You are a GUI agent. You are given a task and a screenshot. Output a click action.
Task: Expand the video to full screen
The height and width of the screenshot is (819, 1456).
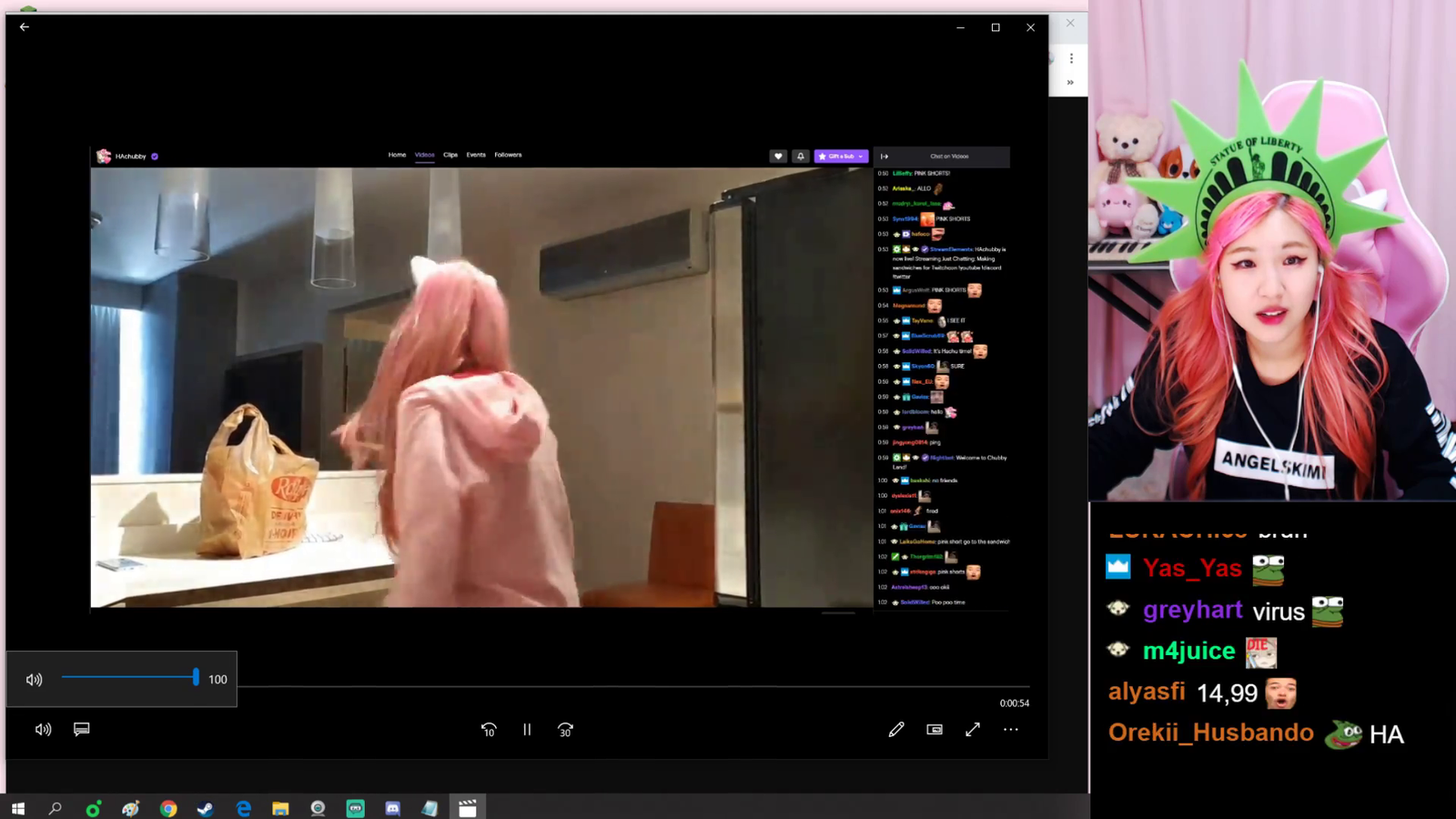973,729
